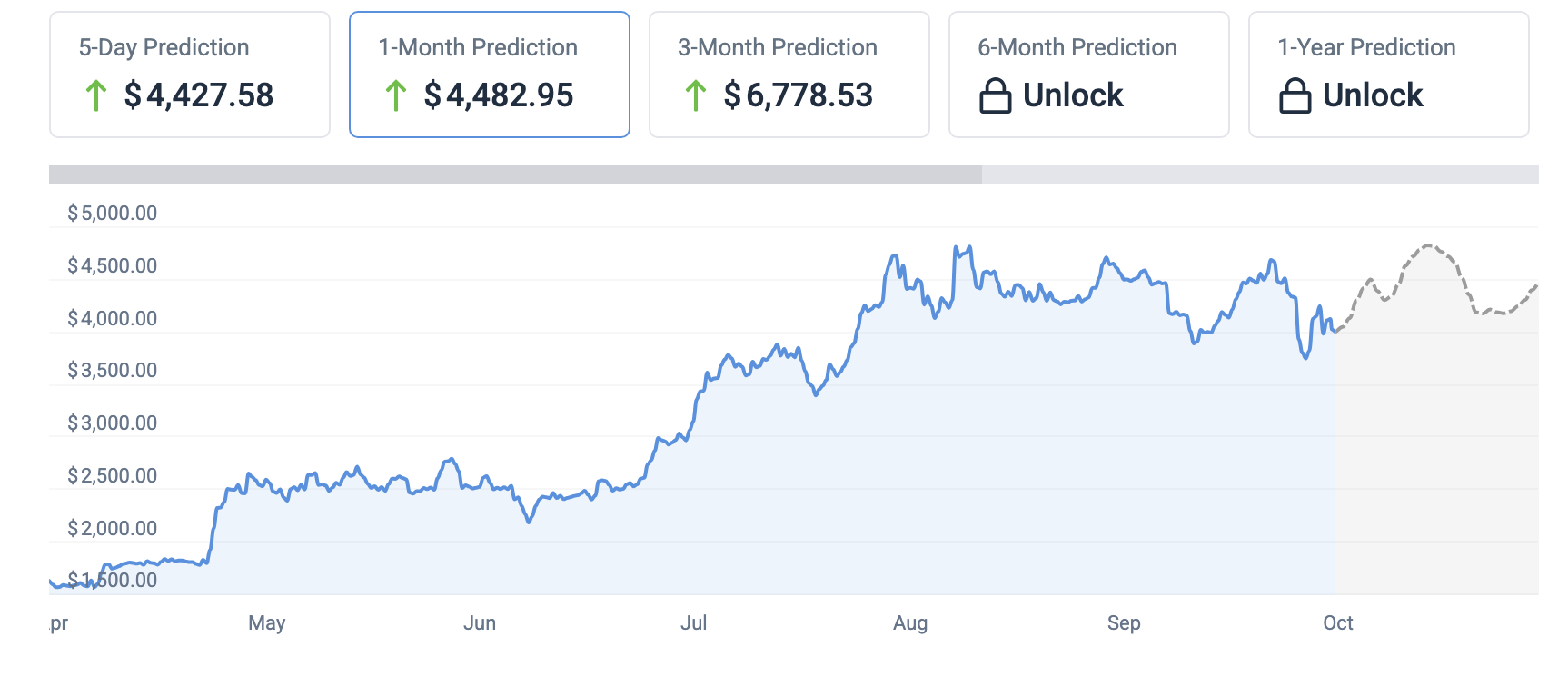This screenshot has height=687, width=1568.
Task: Click the $5,000.00 y-axis label
Action: [x=113, y=214]
